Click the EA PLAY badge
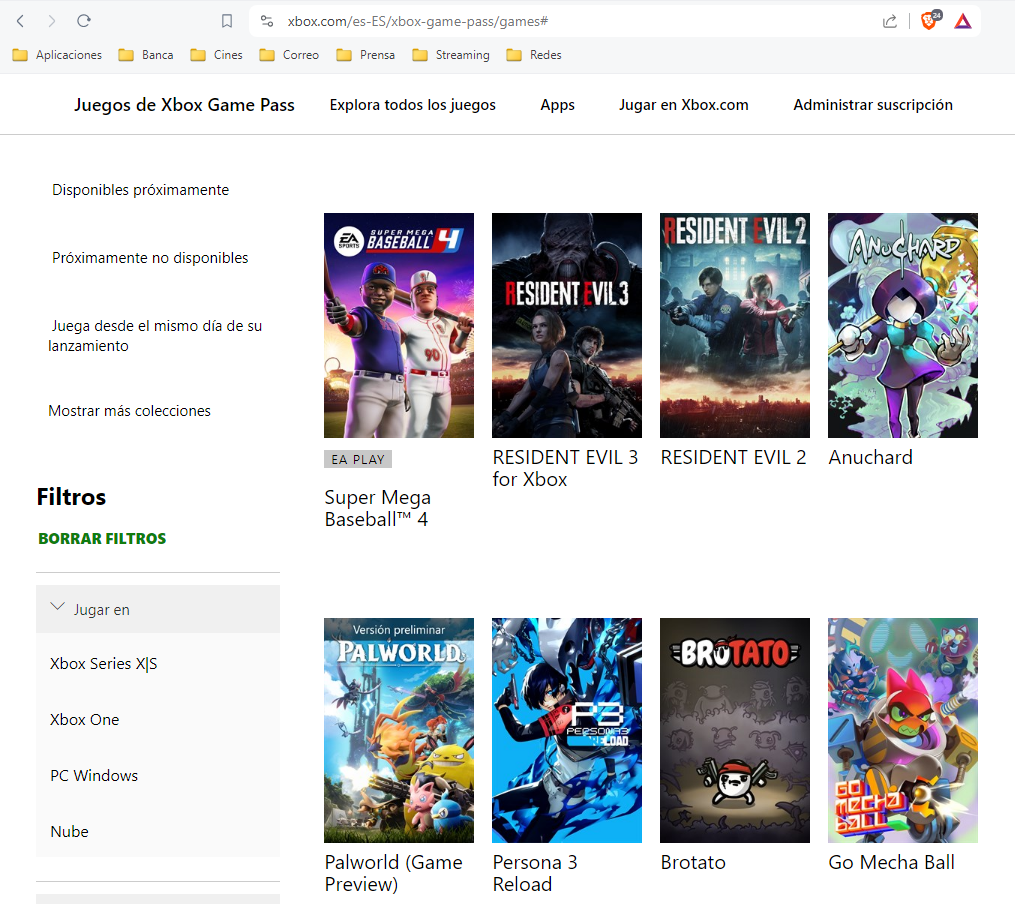Image resolution: width=1015 pixels, height=904 pixels. (x=358, y=459)
